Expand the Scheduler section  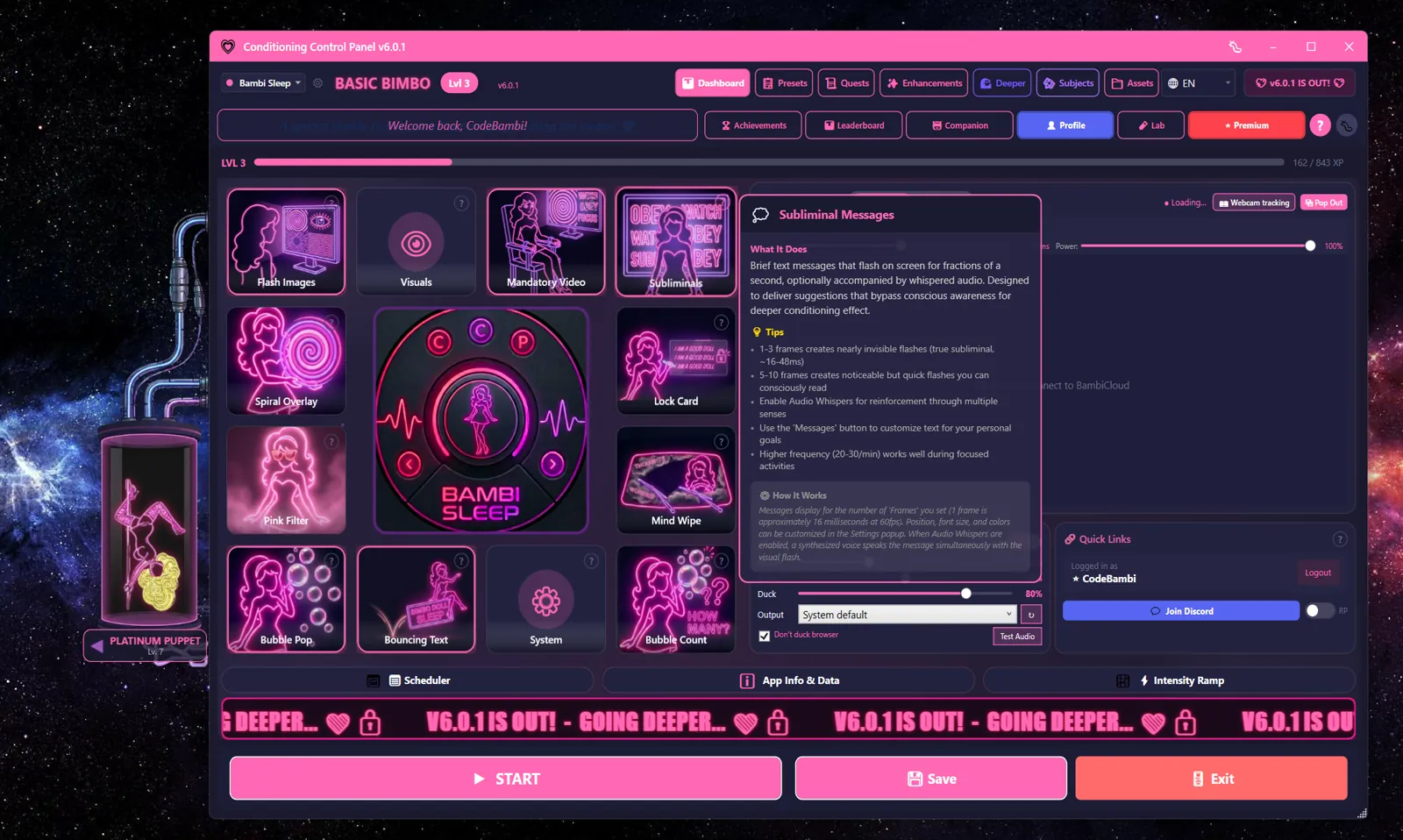click(408, 680)
